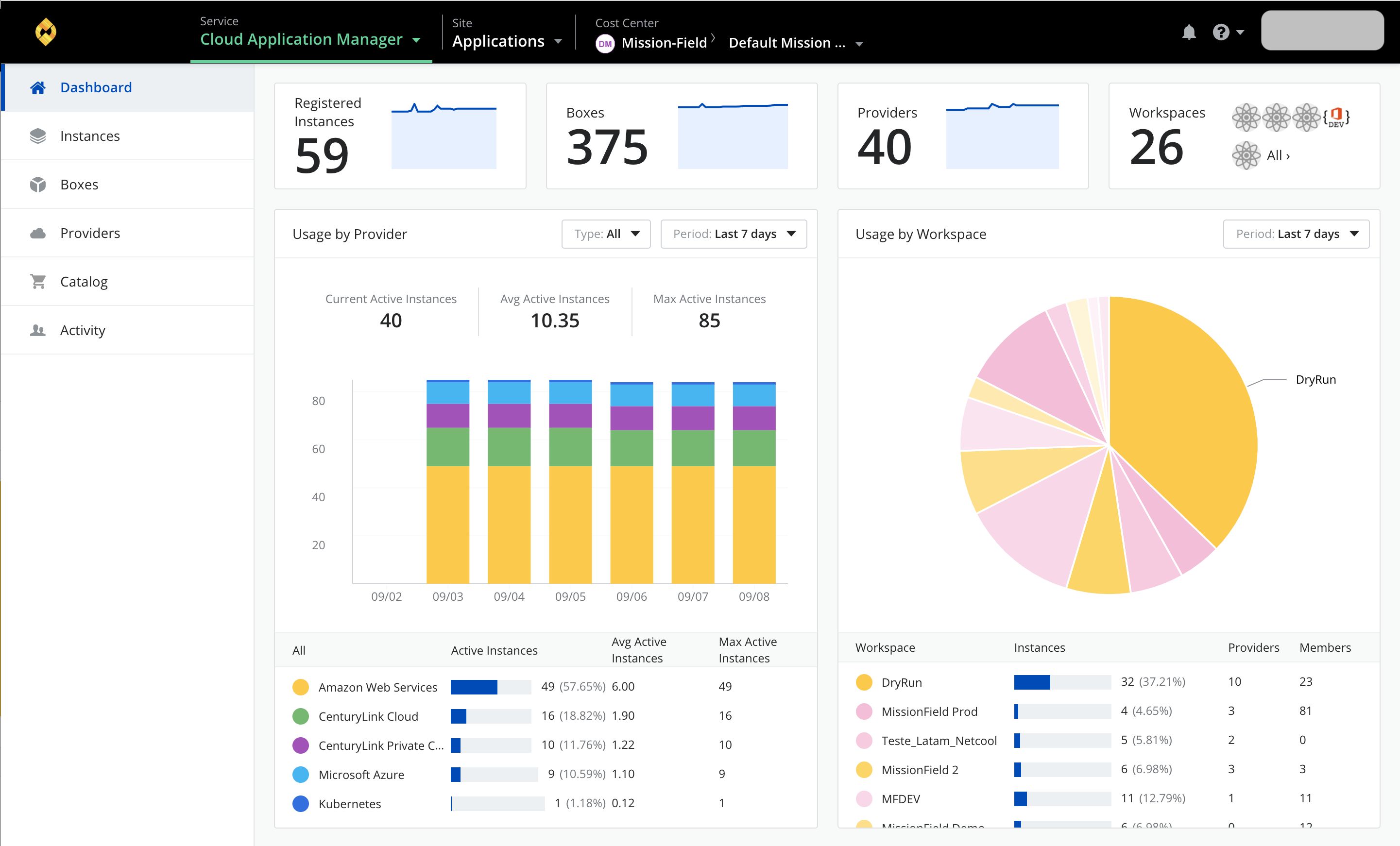Click the Registered Instances sparkline chart
1400x846 pixels.
click(x=444, y=136)
